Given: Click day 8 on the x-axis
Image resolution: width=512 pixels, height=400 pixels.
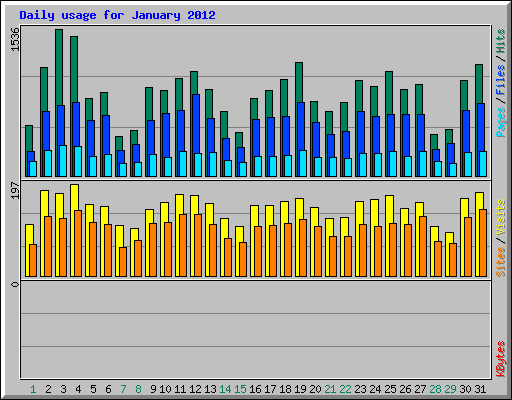Looking at the screenshot, I should click(138, 389).
